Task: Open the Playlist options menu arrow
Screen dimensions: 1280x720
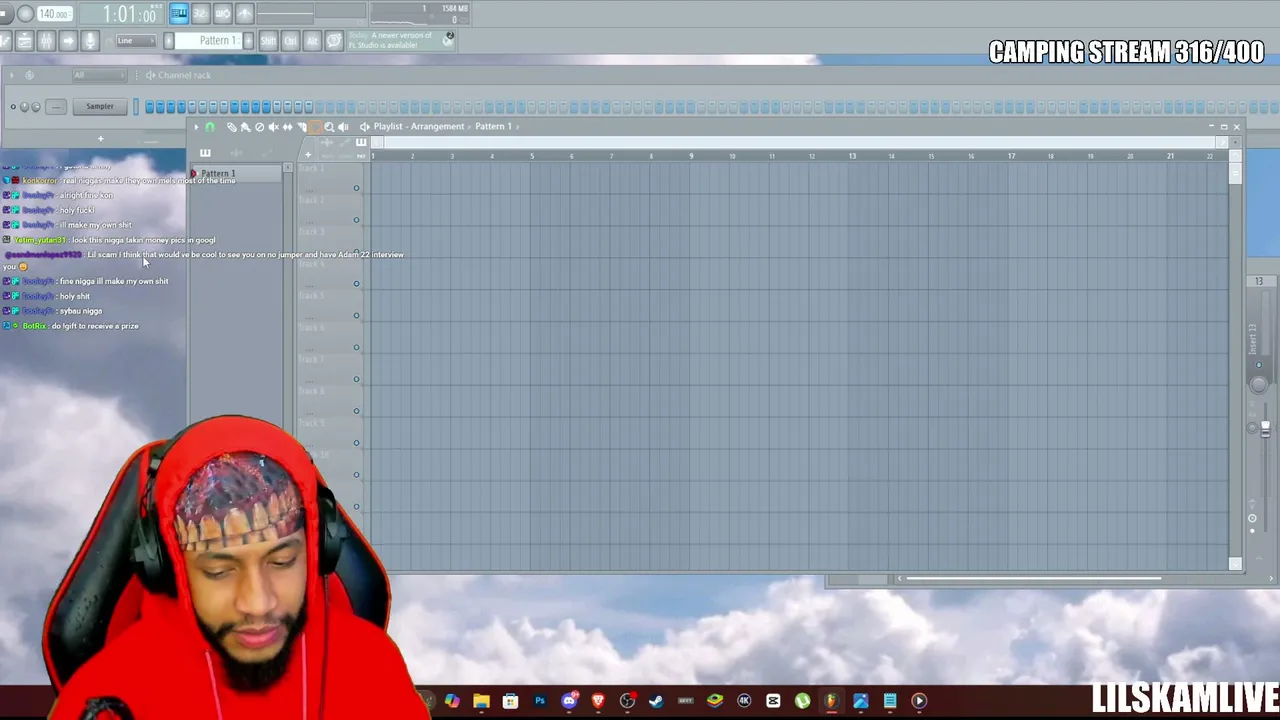Action: [x=196, y=127]
